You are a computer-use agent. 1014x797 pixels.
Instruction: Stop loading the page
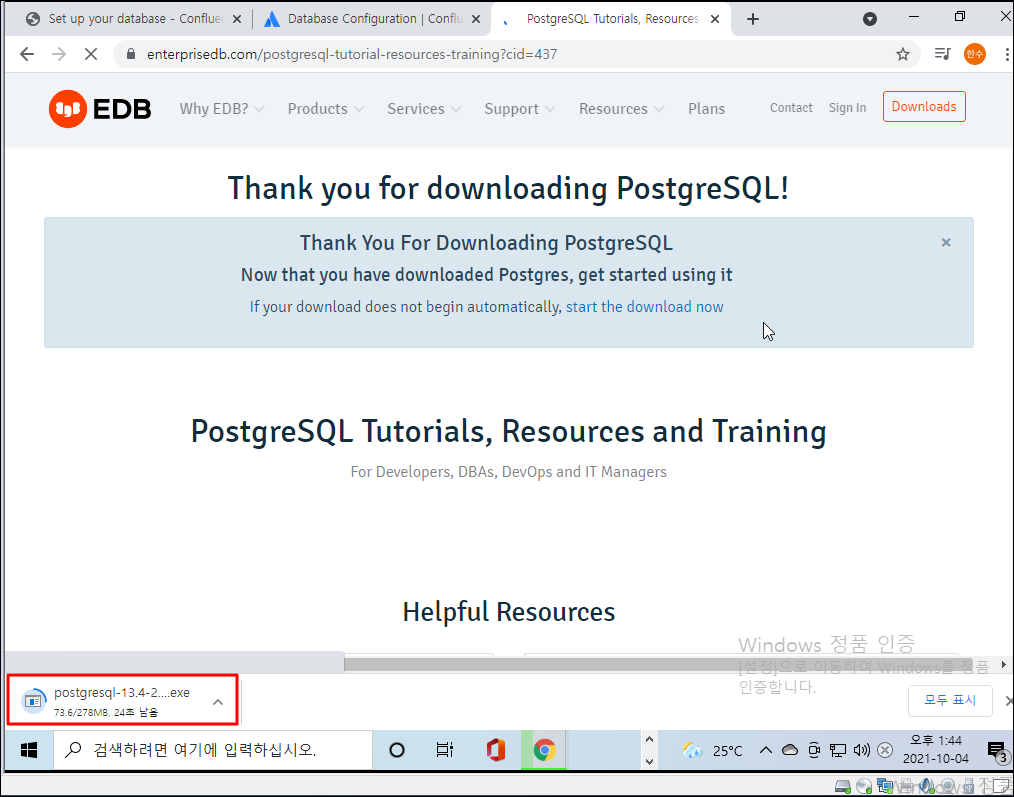coord(91,54)
